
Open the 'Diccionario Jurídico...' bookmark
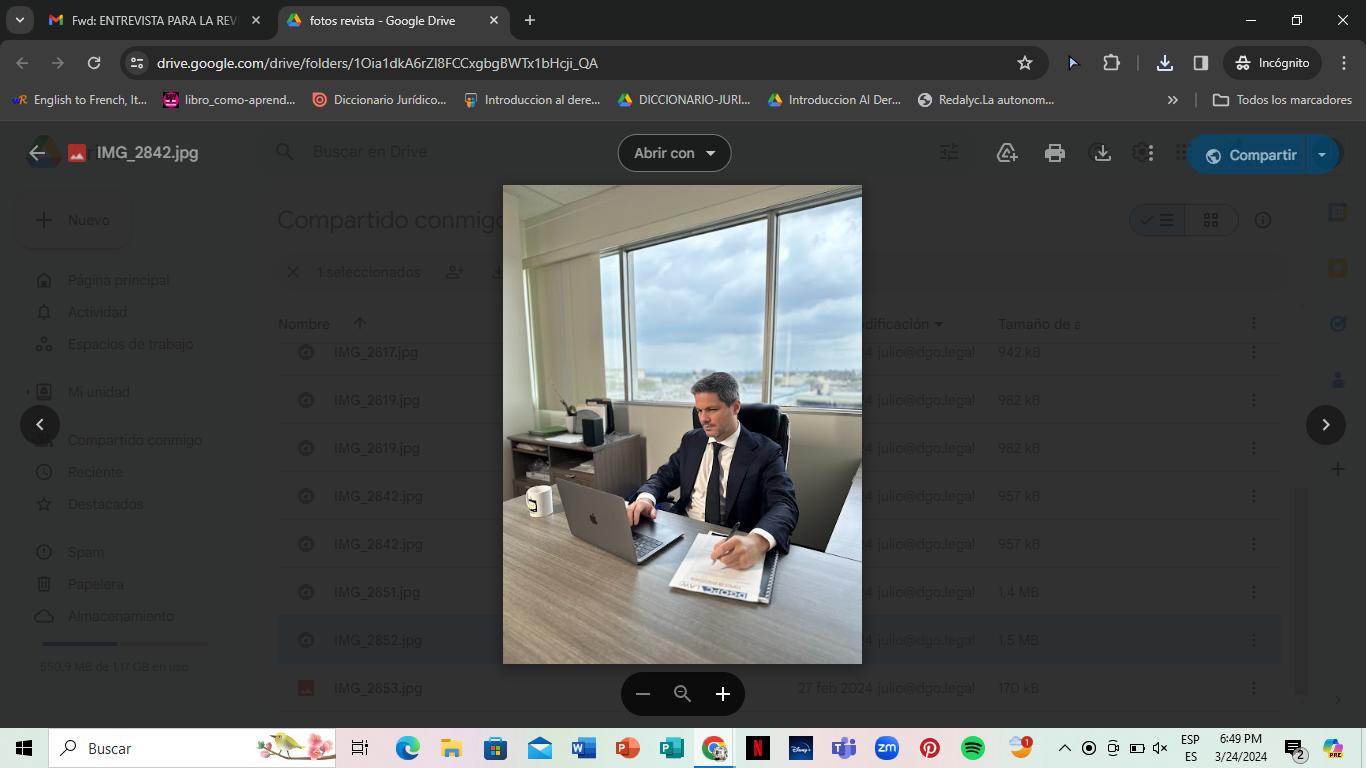click(x=379, y=100)
